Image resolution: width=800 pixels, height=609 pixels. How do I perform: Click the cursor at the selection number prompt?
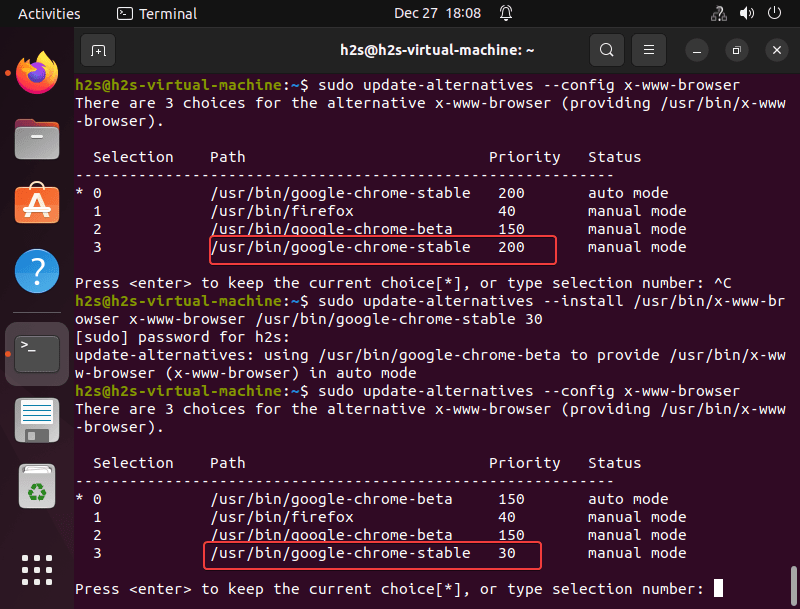[718, 588]
